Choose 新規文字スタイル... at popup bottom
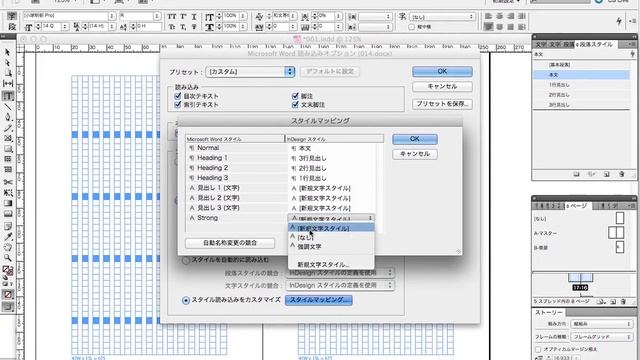The image size is (640, 360). point(331,264)
